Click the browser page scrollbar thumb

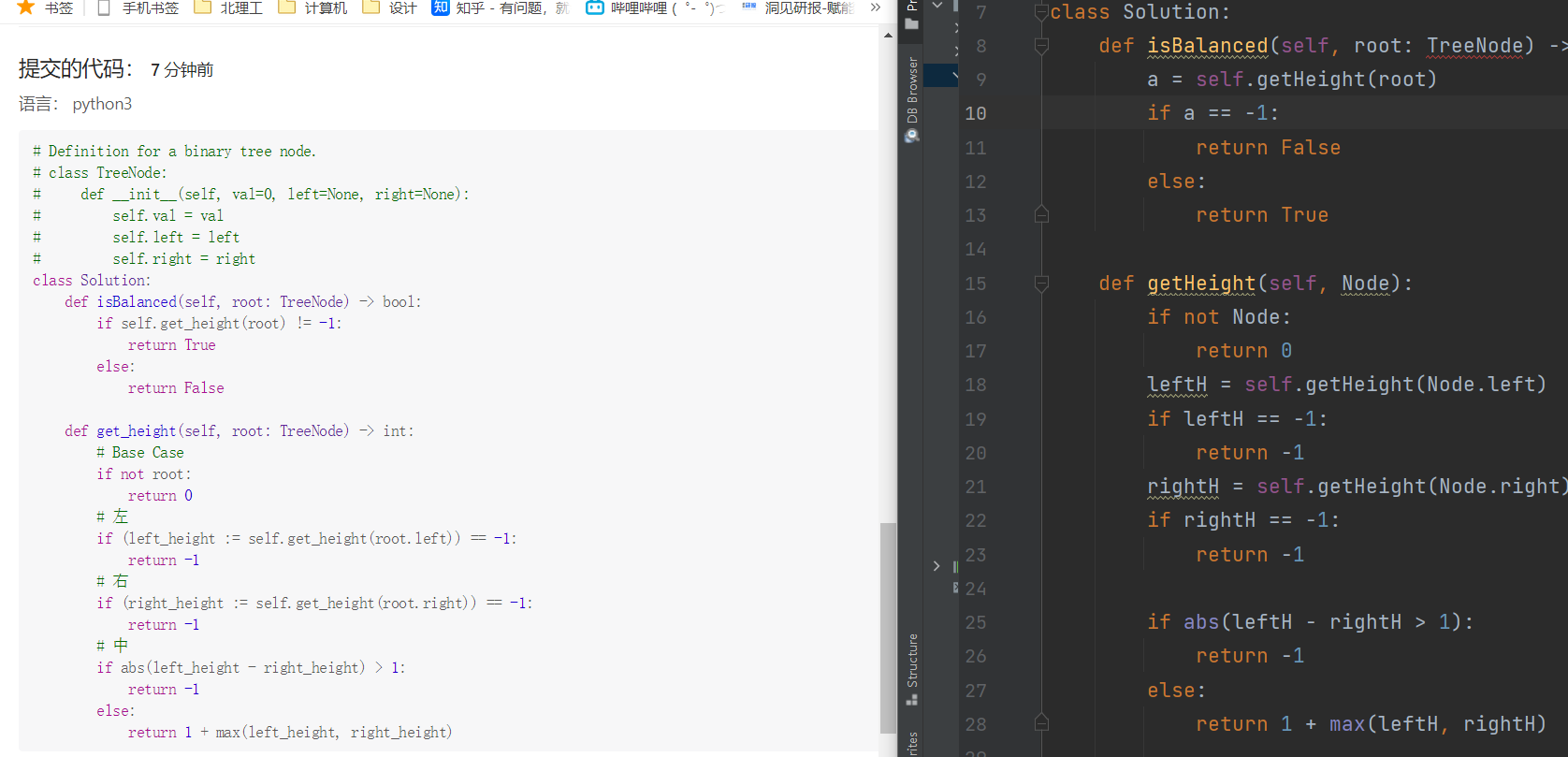pos(888,628)
